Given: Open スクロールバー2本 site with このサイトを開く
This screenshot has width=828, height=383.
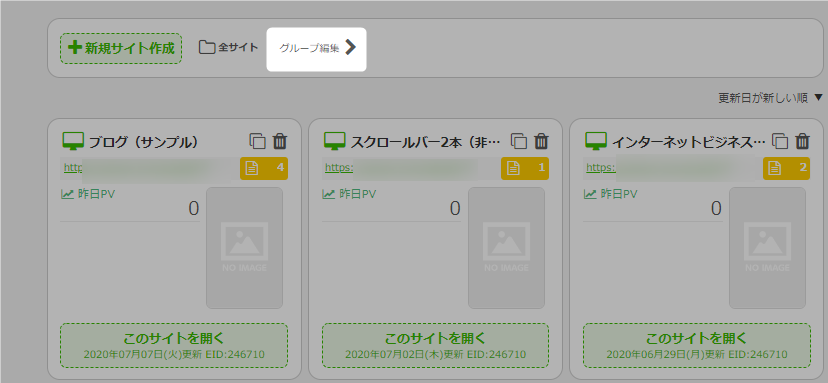Looking at the screenshot, I should click(435, 345).
